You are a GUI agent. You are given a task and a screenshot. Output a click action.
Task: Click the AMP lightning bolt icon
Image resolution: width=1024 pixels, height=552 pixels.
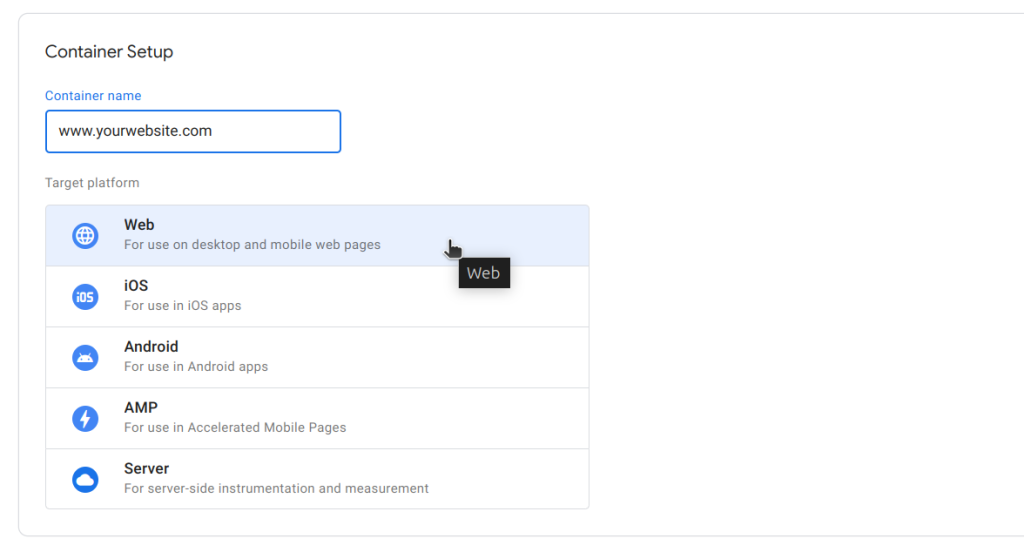[x=85, y=418]
